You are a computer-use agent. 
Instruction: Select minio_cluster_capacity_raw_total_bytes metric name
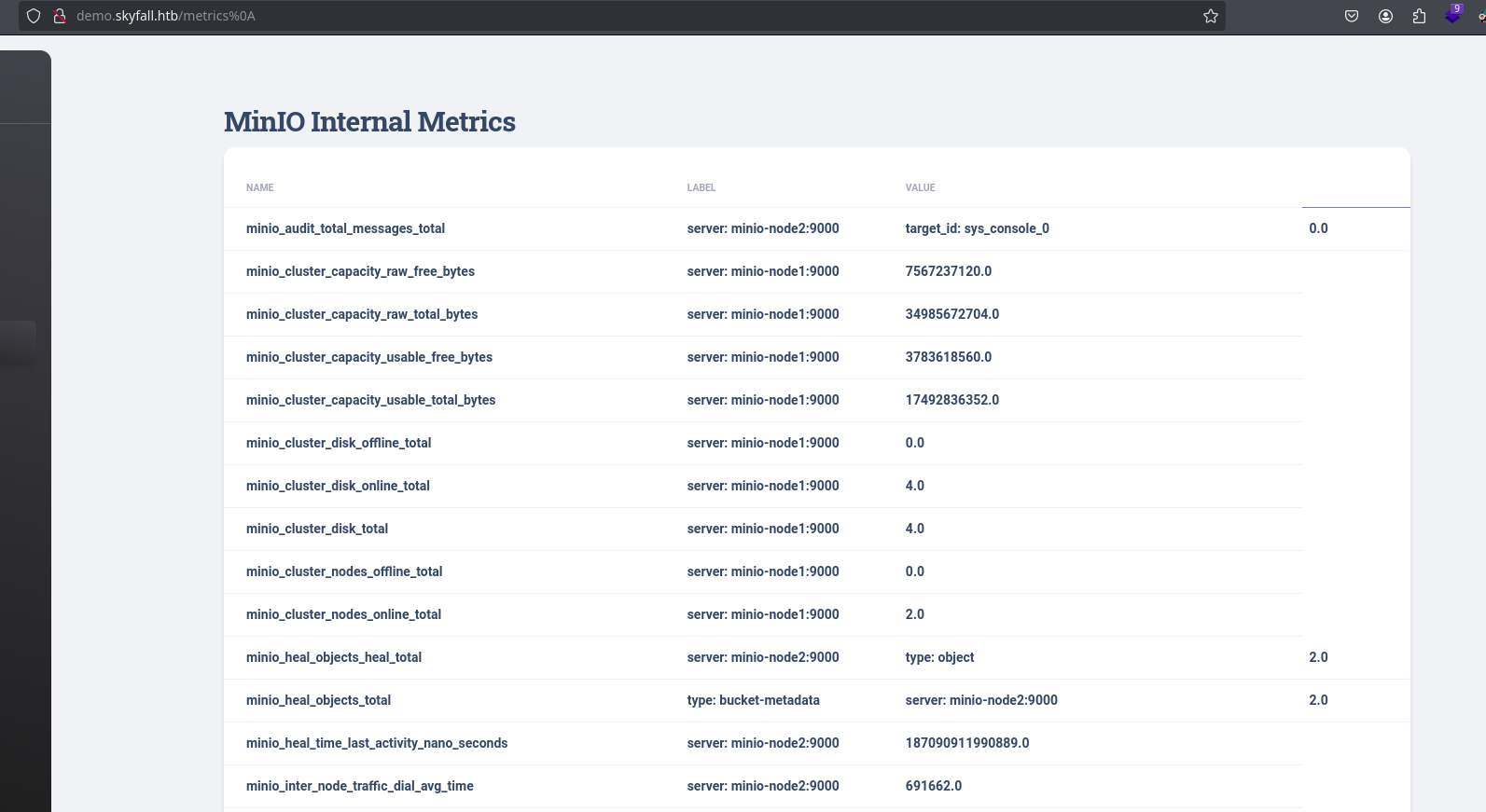(362, 314)
